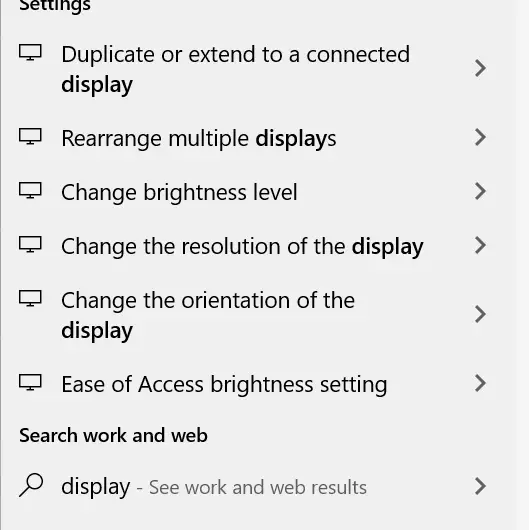Expand chevron for Change brightness level

tap(480, 191)
